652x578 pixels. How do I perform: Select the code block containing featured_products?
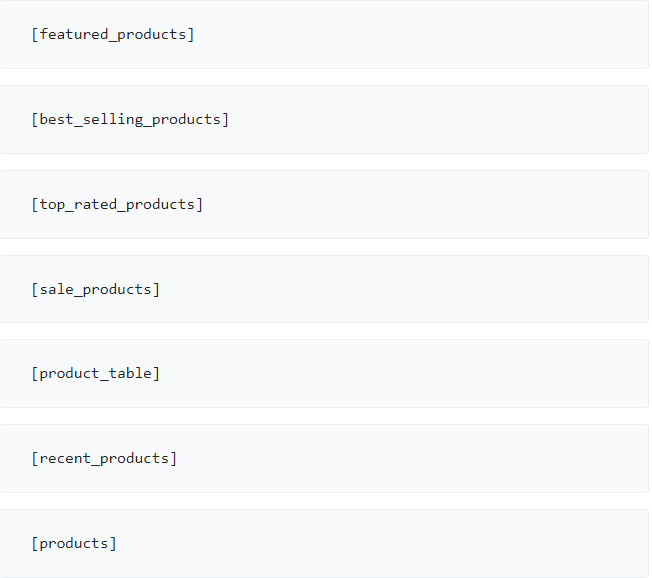[420, 34]
